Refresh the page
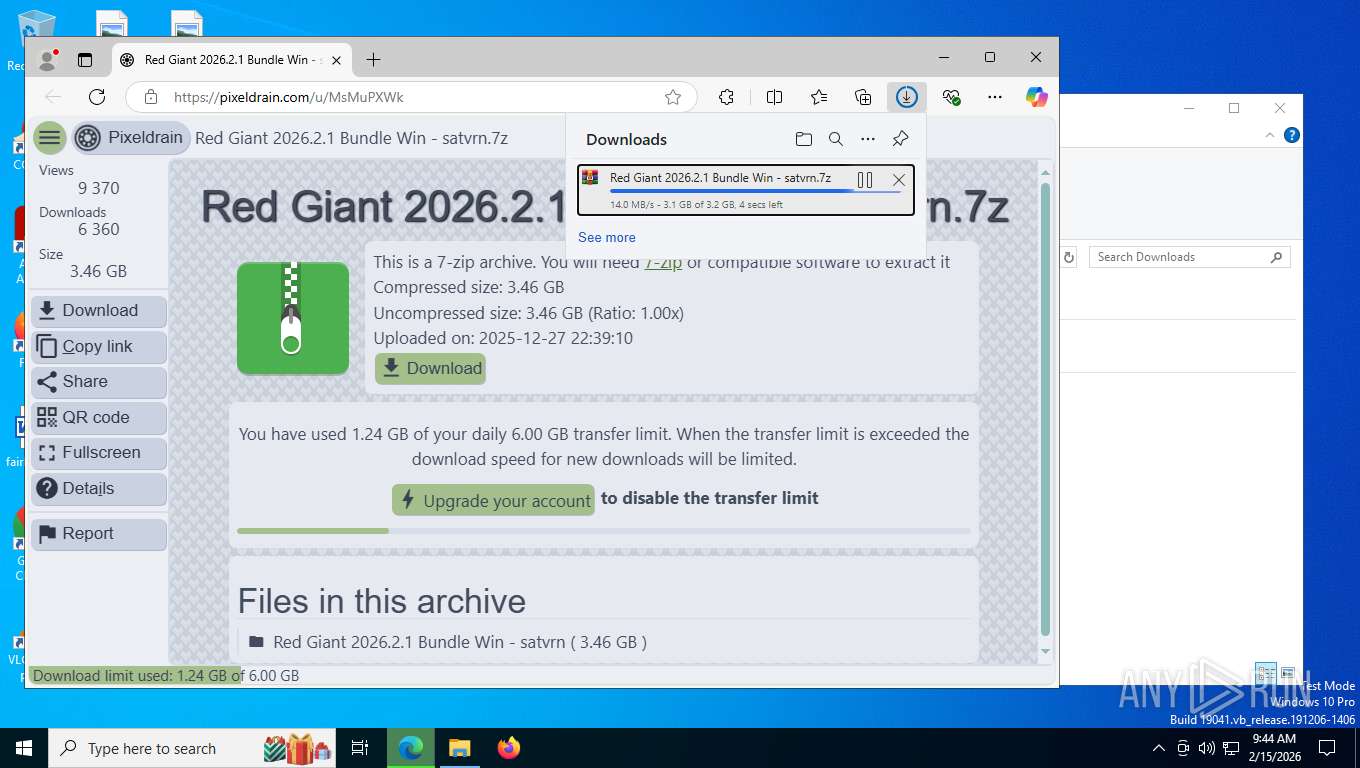 pyautogui.click(x=97, y=97)
